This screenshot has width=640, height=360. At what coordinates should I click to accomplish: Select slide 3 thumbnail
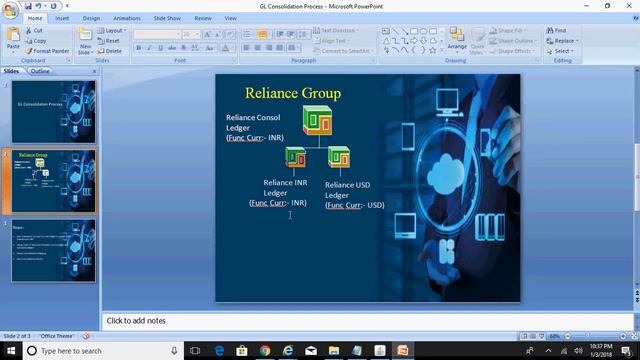[53, 250]
